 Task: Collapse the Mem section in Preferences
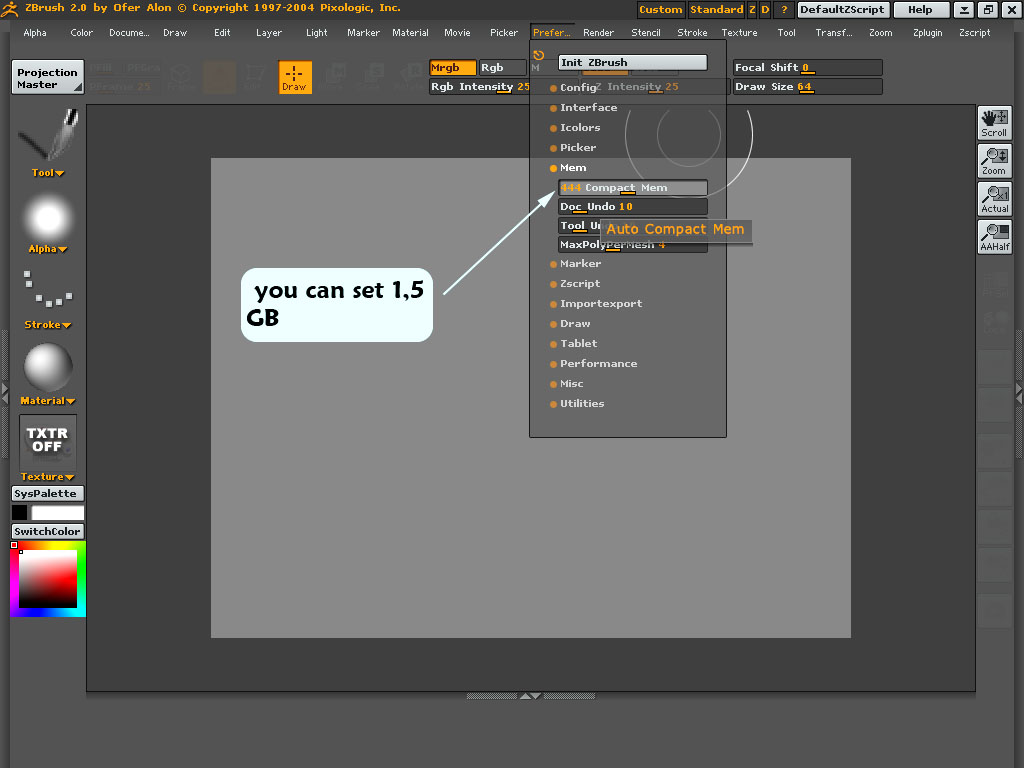[x=568, y=168]
